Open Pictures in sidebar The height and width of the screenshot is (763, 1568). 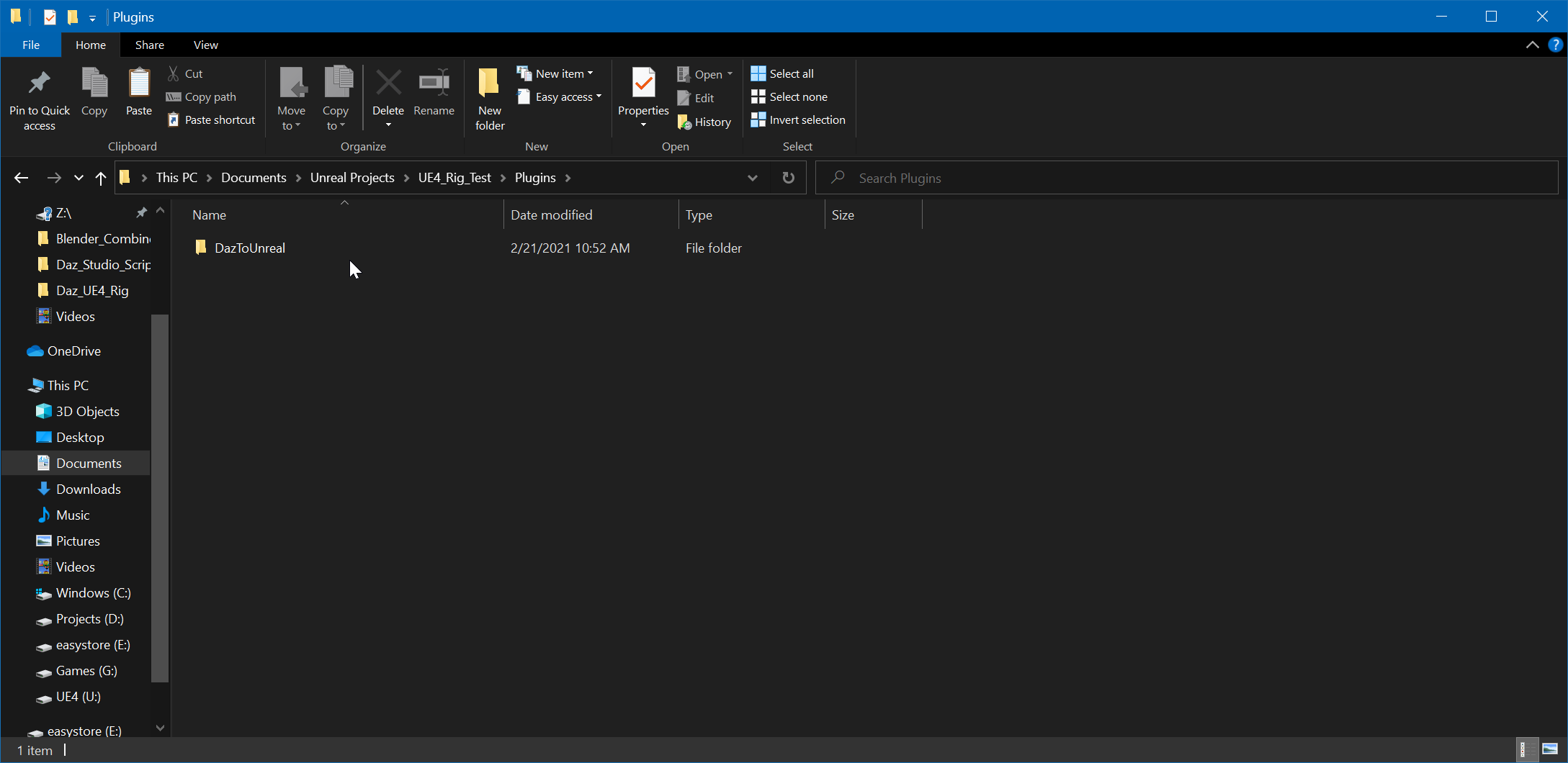coord(68,541)
